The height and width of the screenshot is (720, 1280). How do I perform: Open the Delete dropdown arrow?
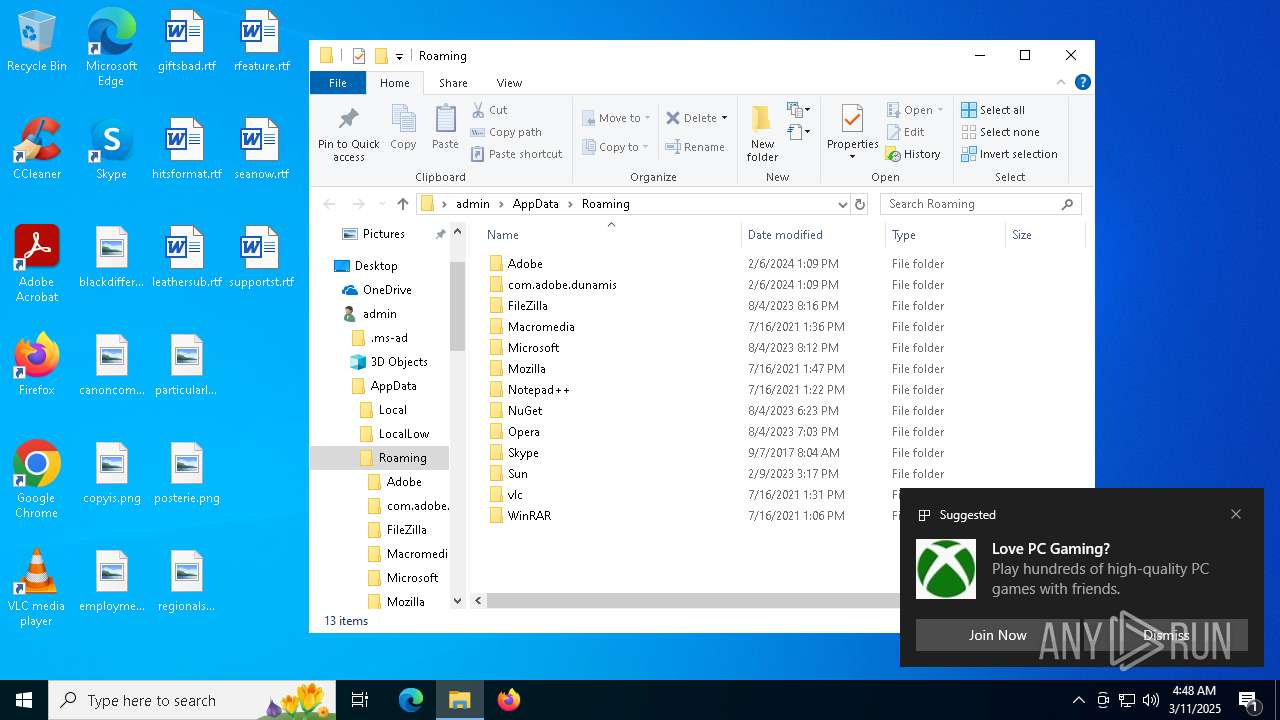pos(724,118)
